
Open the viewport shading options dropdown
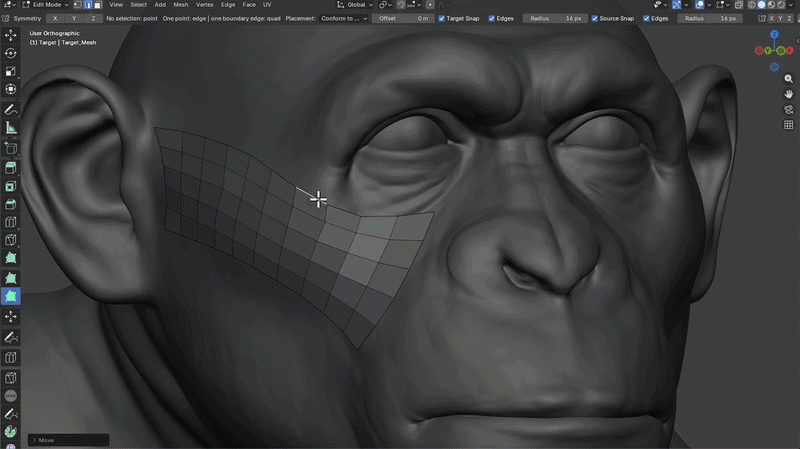coord(791,5)
